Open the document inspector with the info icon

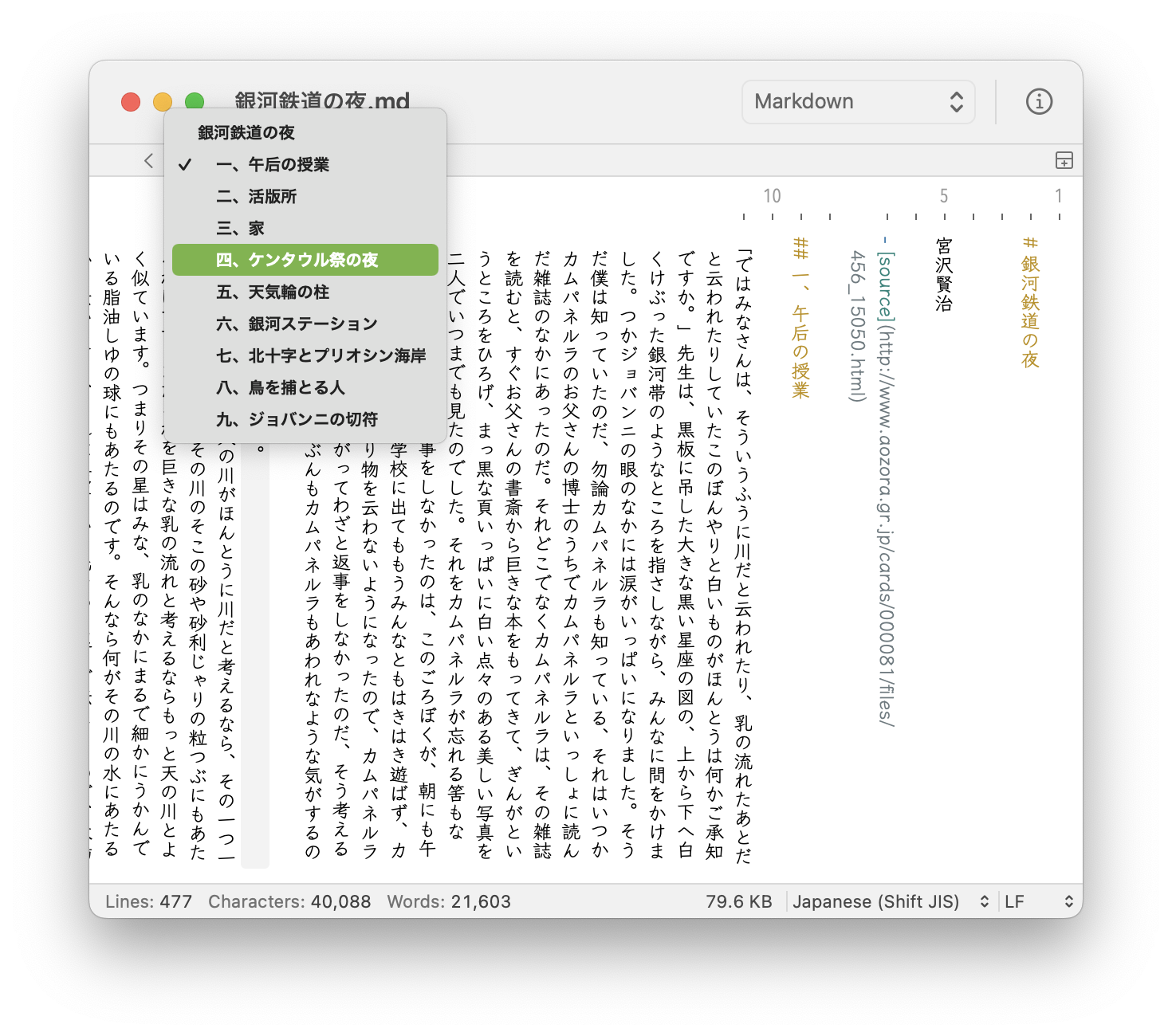pyautogui.click(x=1039, y=101)
